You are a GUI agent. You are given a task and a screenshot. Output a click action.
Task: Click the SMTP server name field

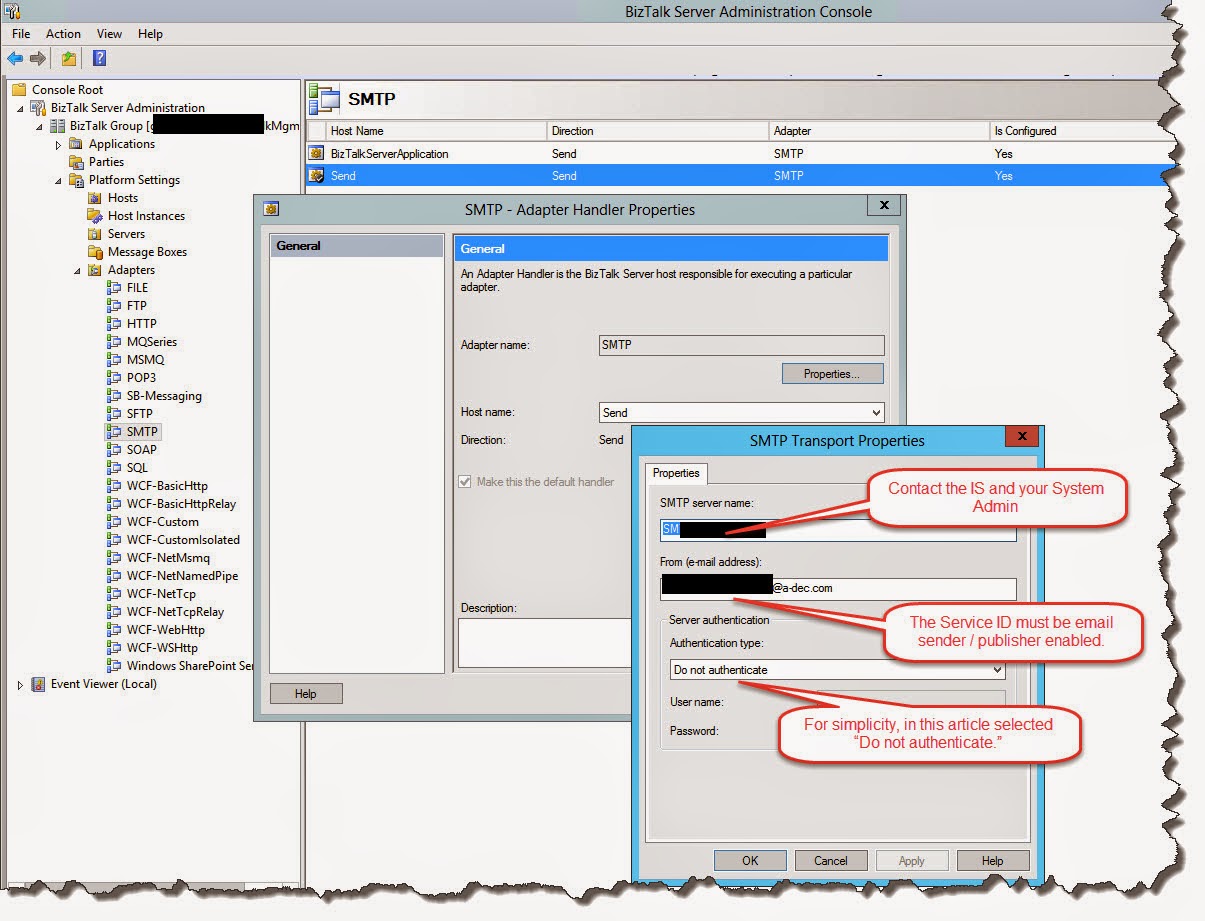838,530
